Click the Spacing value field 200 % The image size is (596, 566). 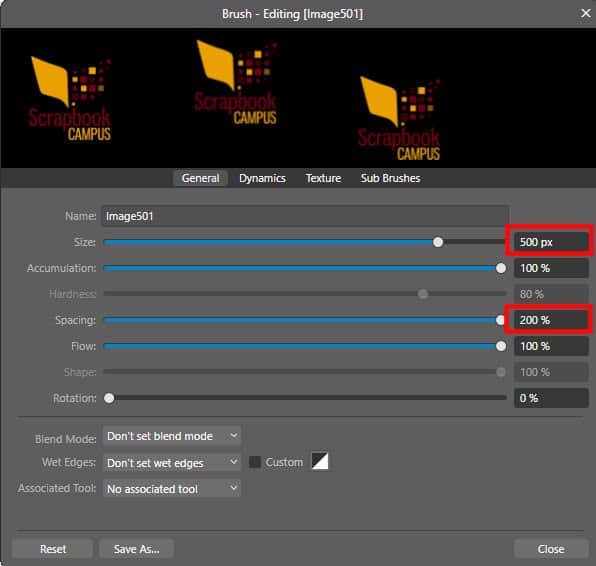click(x=551, y=320)
